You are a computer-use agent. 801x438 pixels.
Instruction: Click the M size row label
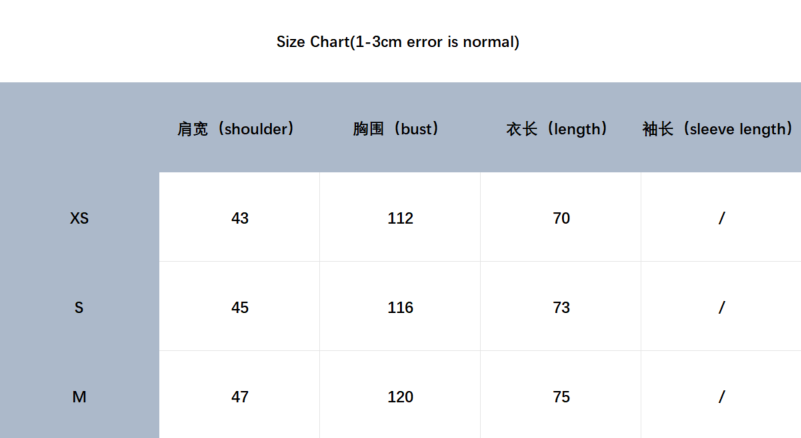[x=79, y=397]
